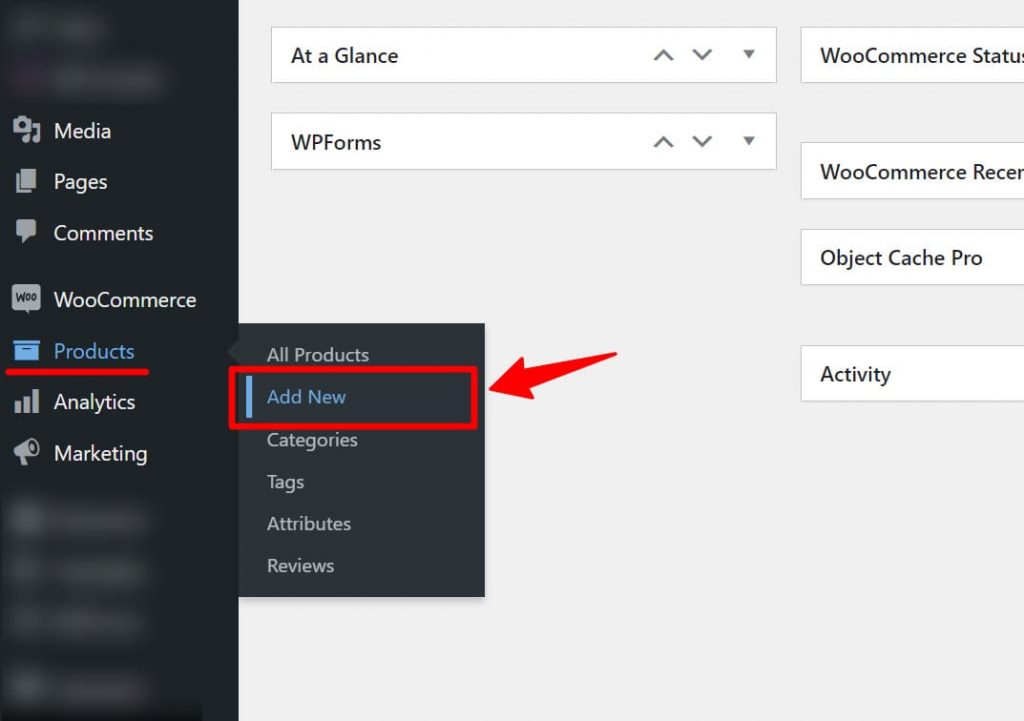Click the Comments speech bubble icon
The height and width of the screenshot is (721, 1024).
(x=26, y=231)
